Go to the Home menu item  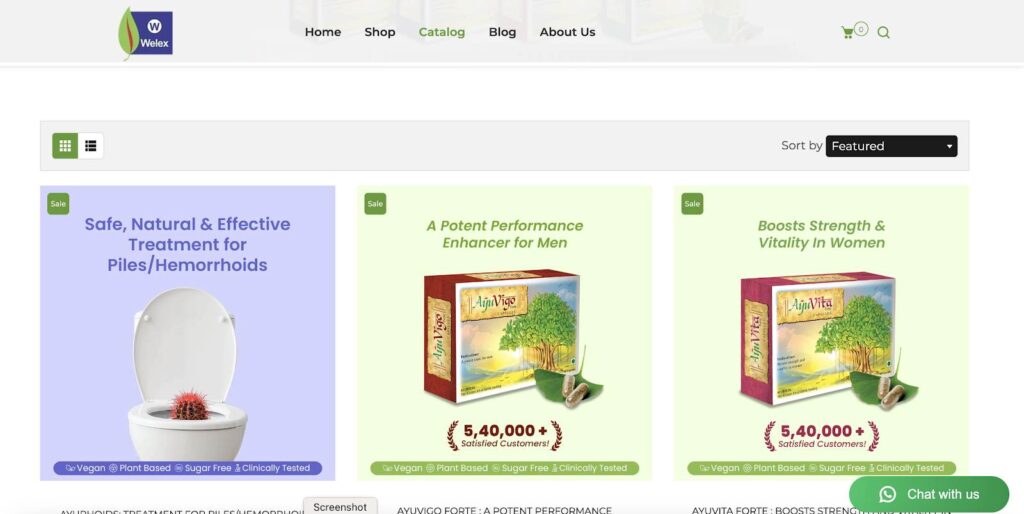tap(323, 32)
